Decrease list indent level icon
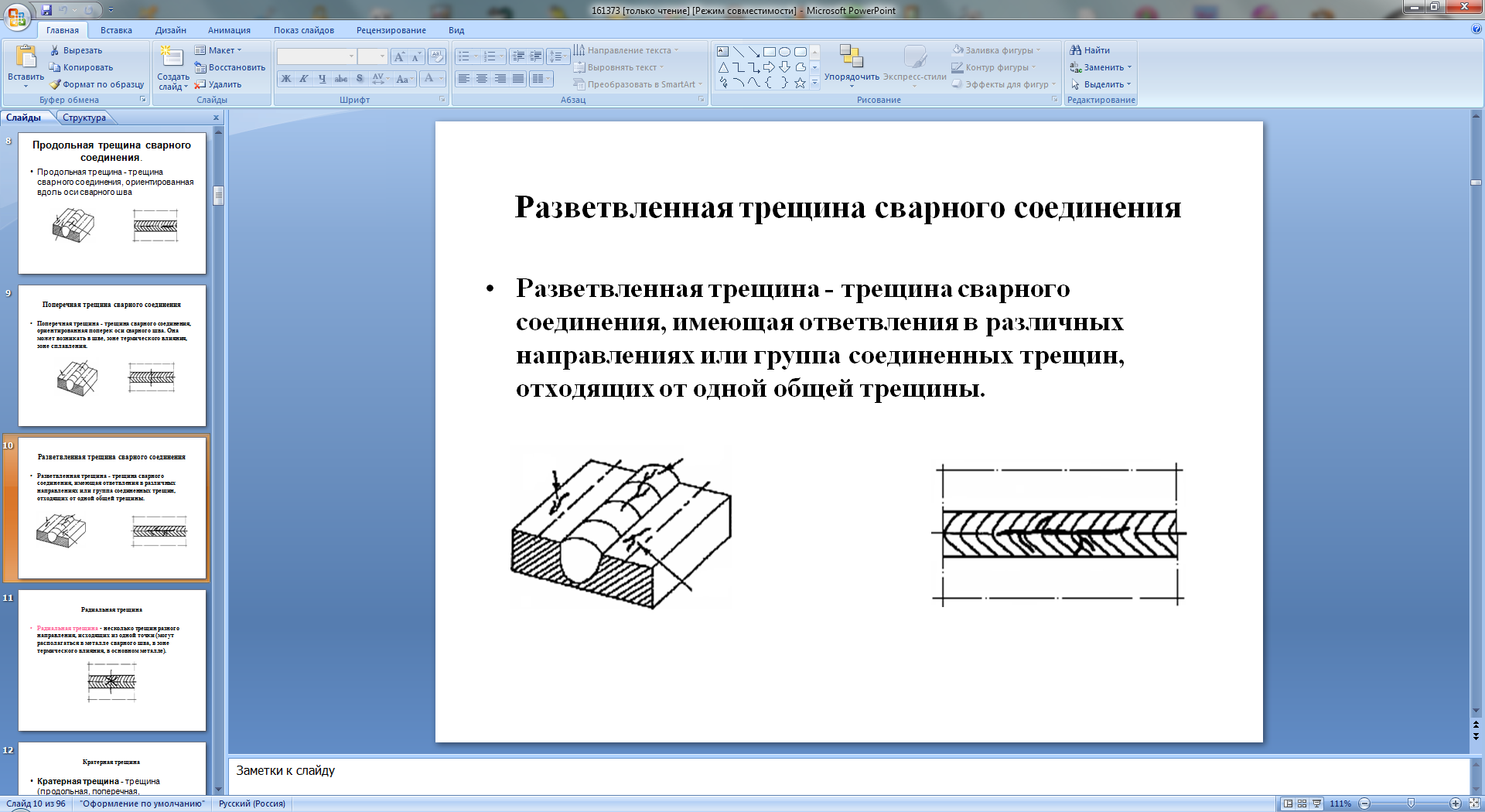Viewport: 1485px width, 812px height. [x=518, y=56]
